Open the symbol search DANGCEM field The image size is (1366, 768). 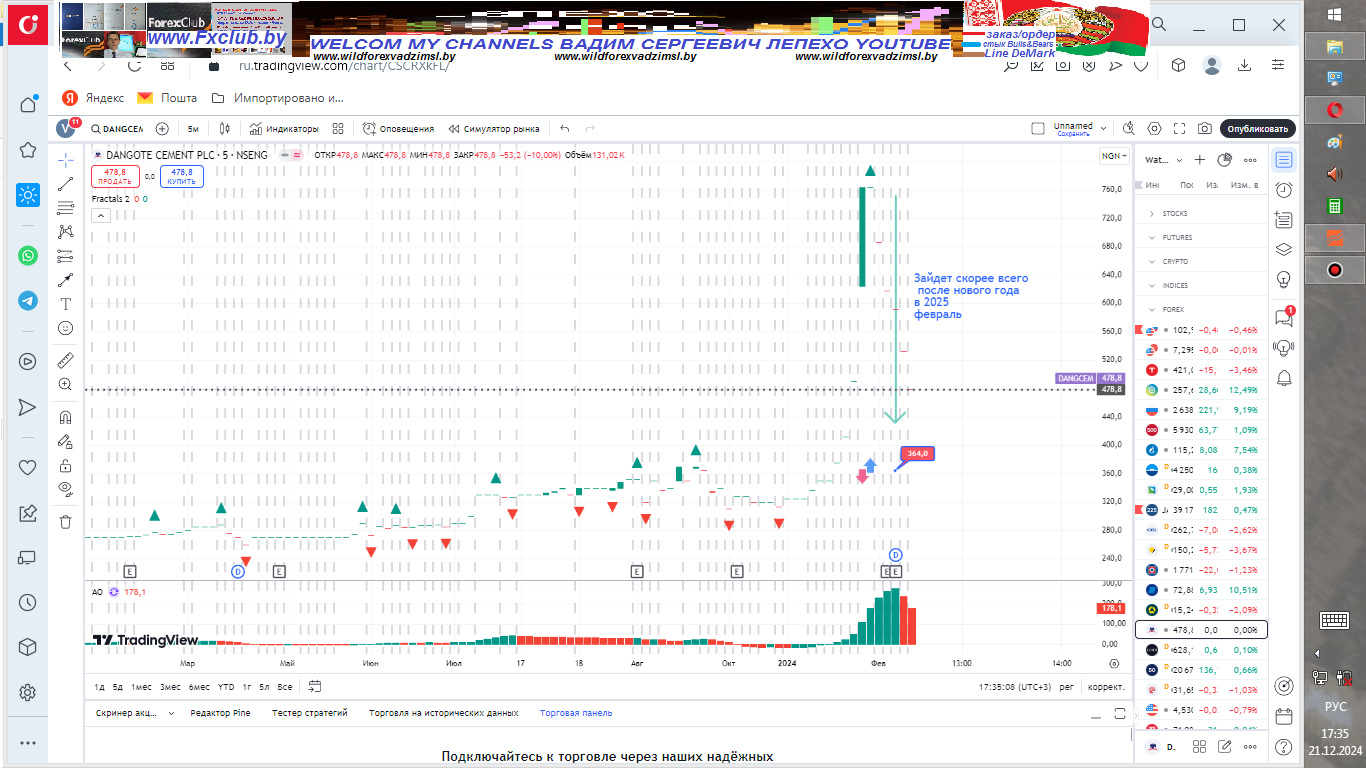click(x=116, y=129)
